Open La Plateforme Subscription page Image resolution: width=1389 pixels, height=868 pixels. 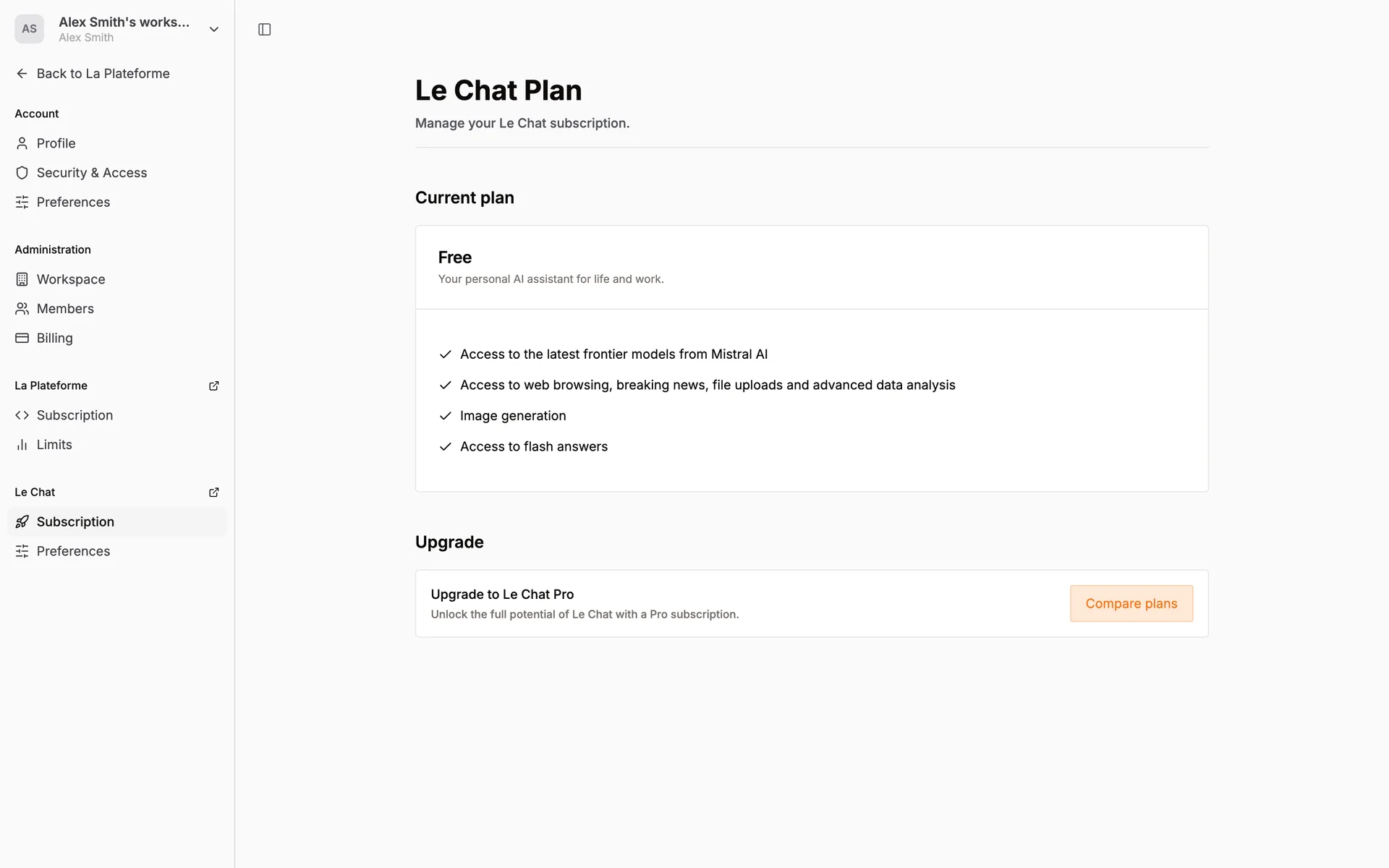tap(75, 415)
